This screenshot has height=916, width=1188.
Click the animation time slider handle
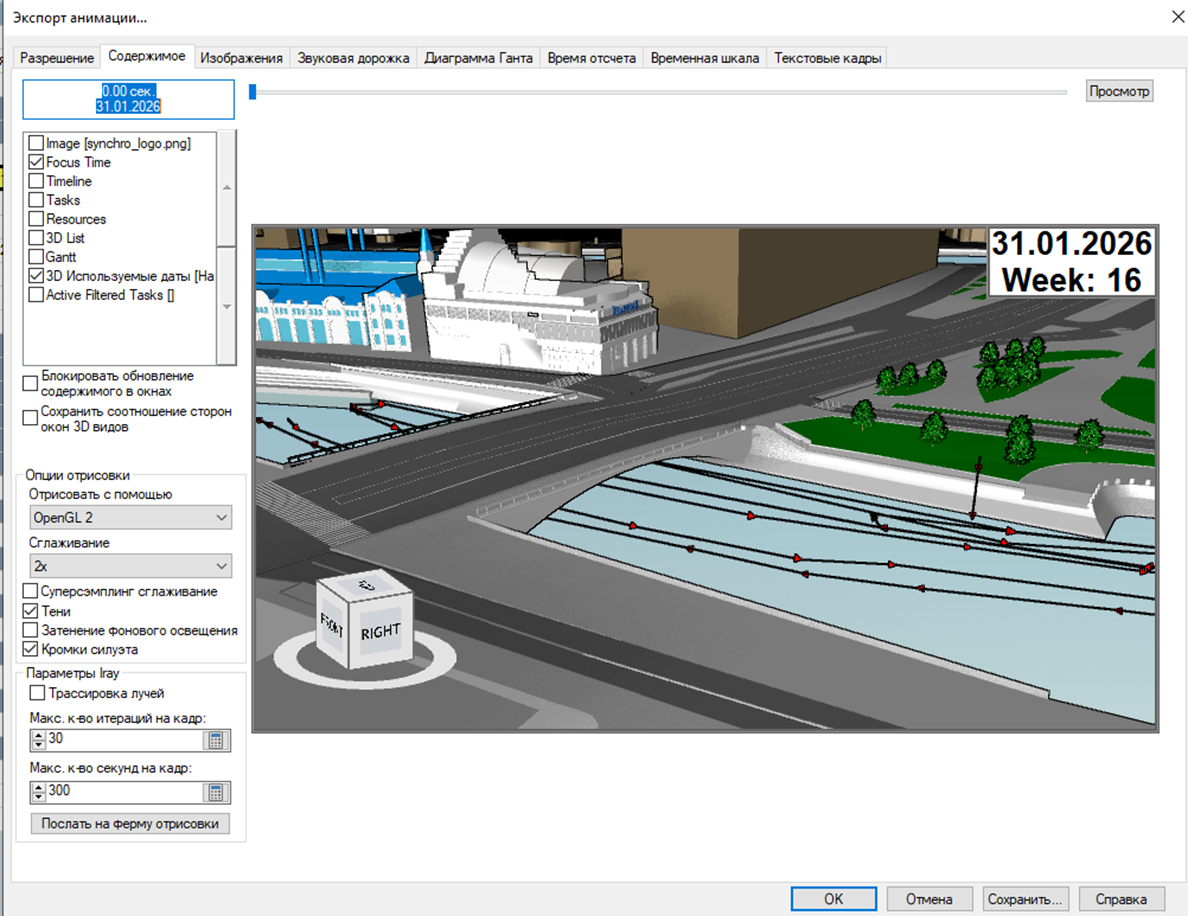point(253,92)
